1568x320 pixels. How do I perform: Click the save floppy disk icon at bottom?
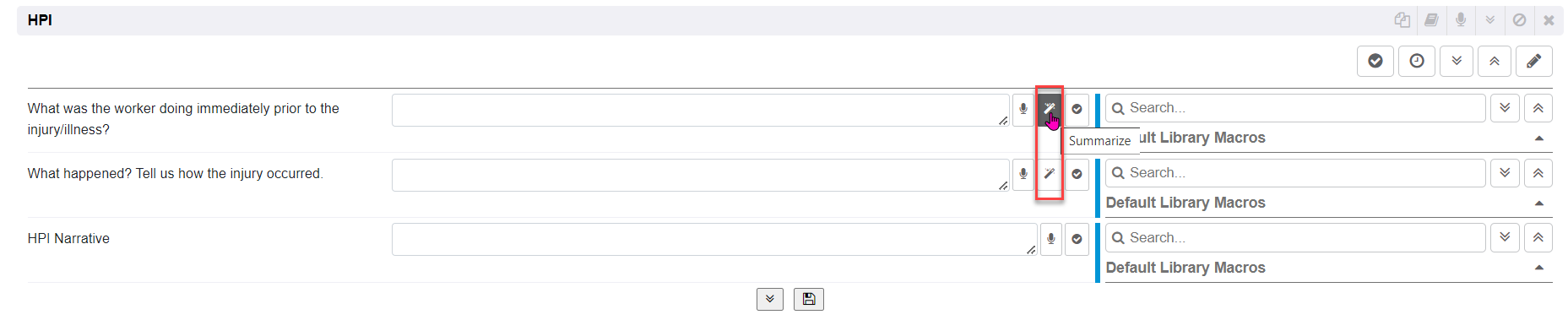click(809, 299)
